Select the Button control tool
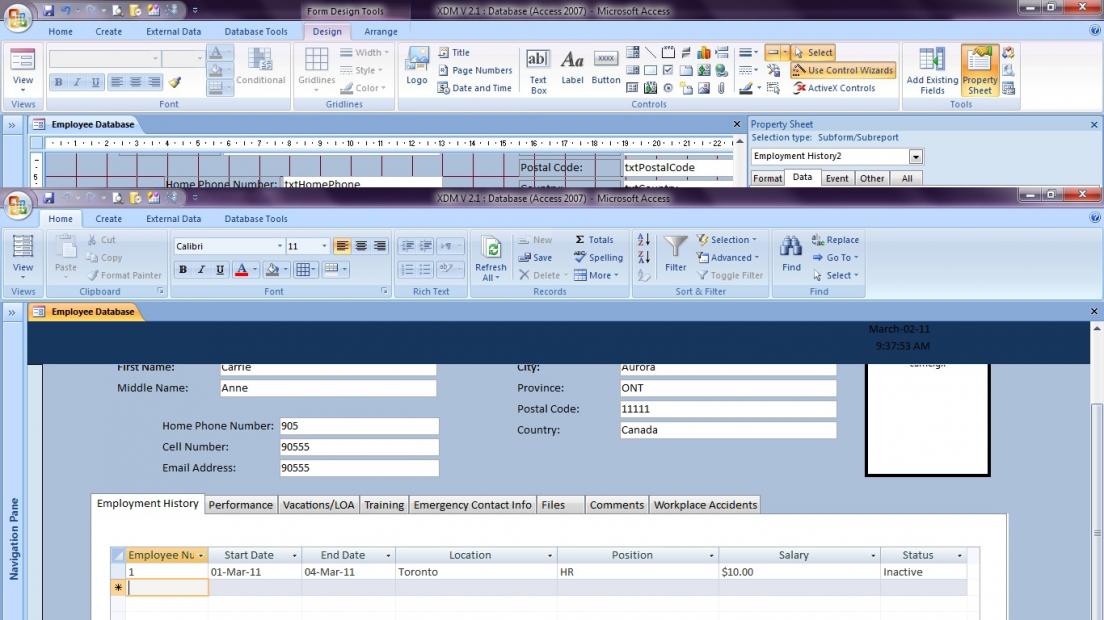Image resolution: width=1104 pixels, height=620 pixels. [x=606, y=67]
